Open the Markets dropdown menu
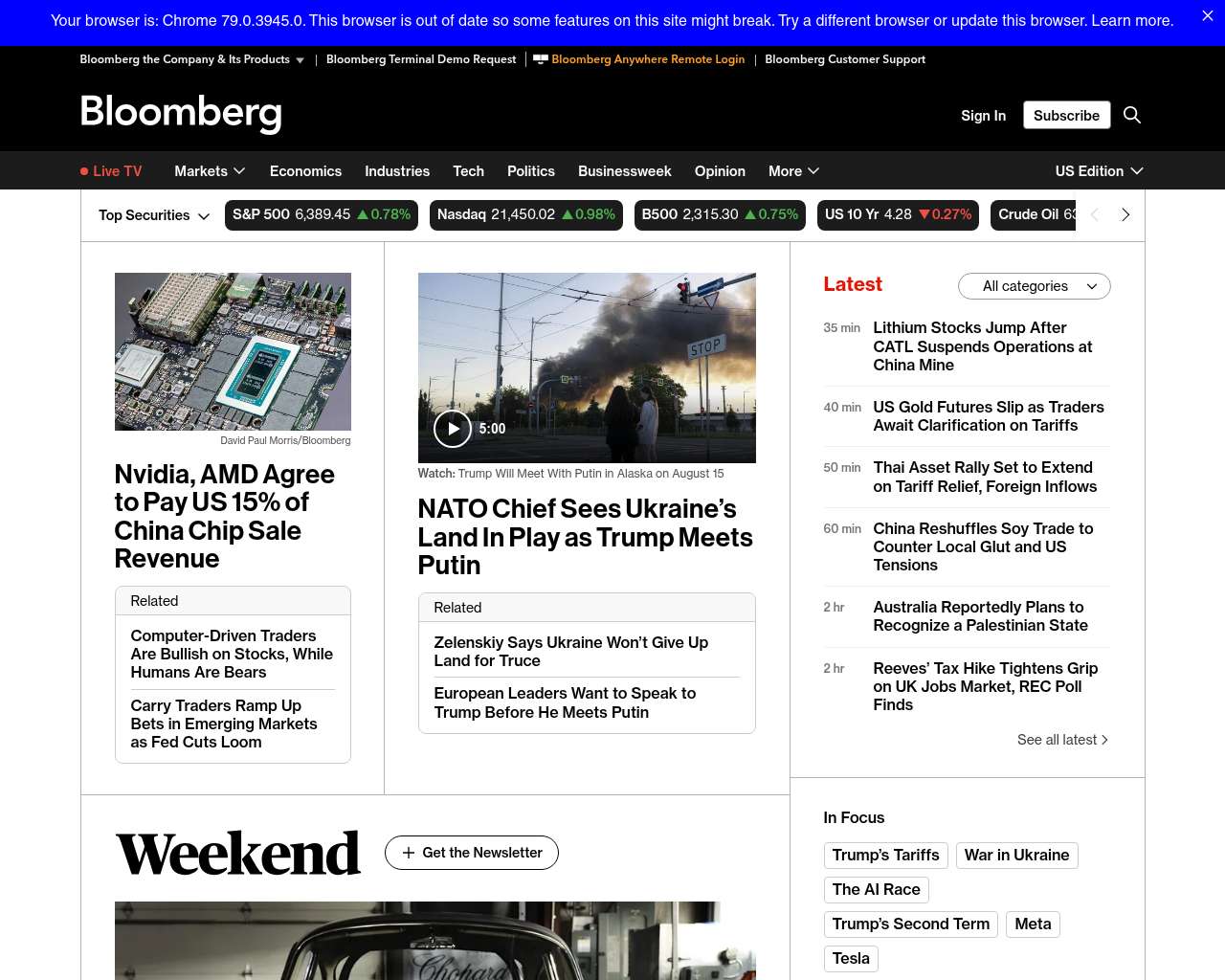 pos(210,171)
